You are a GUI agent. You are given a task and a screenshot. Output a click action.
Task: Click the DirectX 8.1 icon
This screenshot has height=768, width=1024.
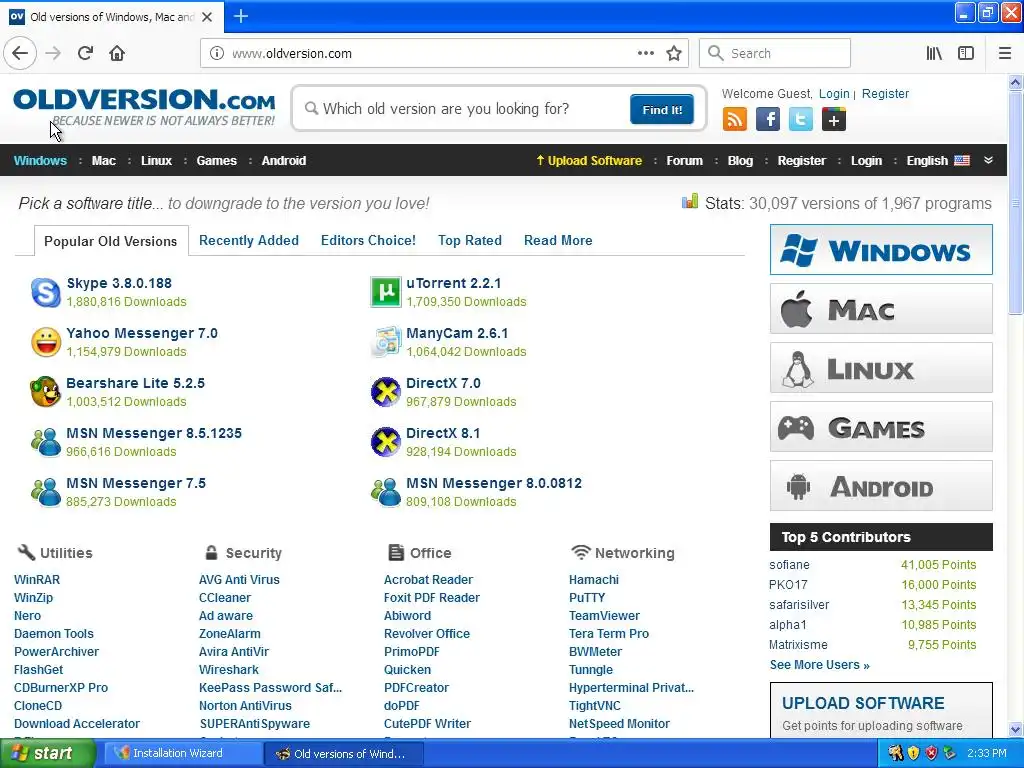click(385, 442)
